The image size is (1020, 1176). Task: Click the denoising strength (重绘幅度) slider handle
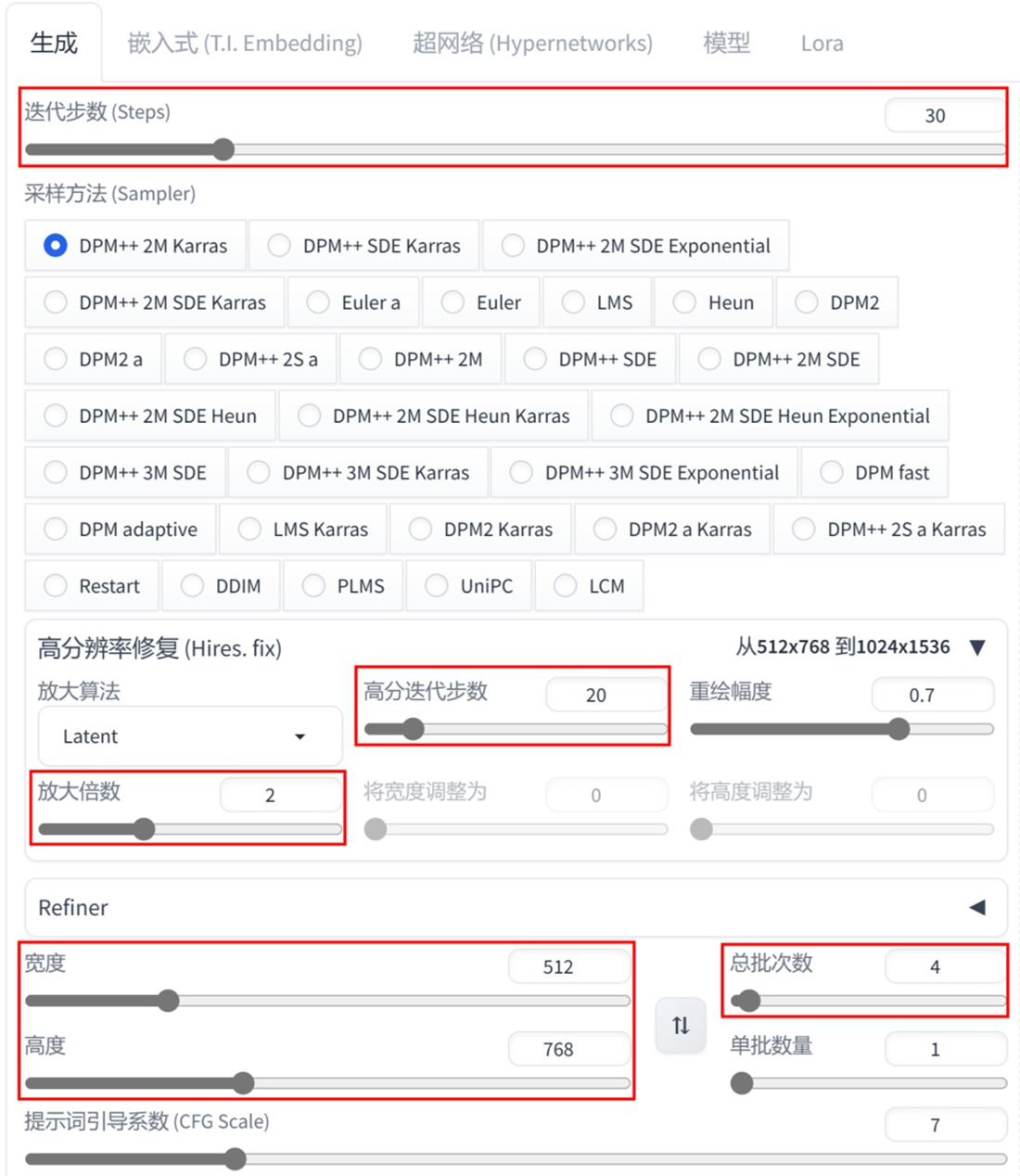[x=899, y=729]
